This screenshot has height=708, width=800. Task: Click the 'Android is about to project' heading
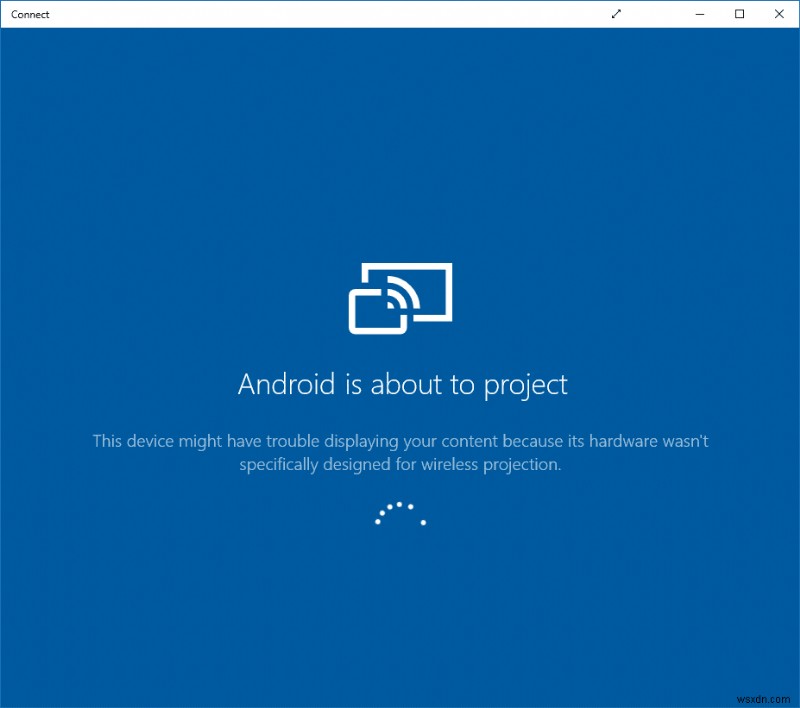(x=400, y=384)
